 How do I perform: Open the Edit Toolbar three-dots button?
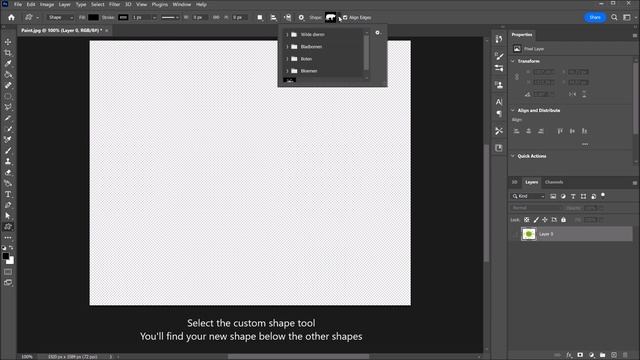[x=8, y=238]
